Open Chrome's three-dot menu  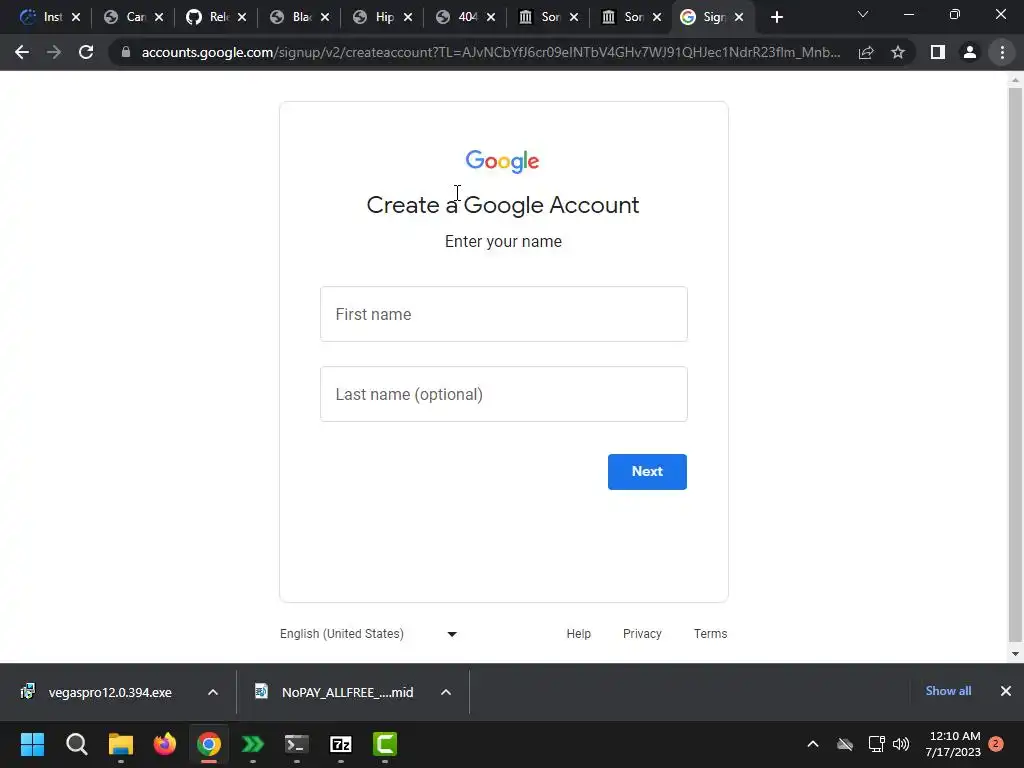1002,52
